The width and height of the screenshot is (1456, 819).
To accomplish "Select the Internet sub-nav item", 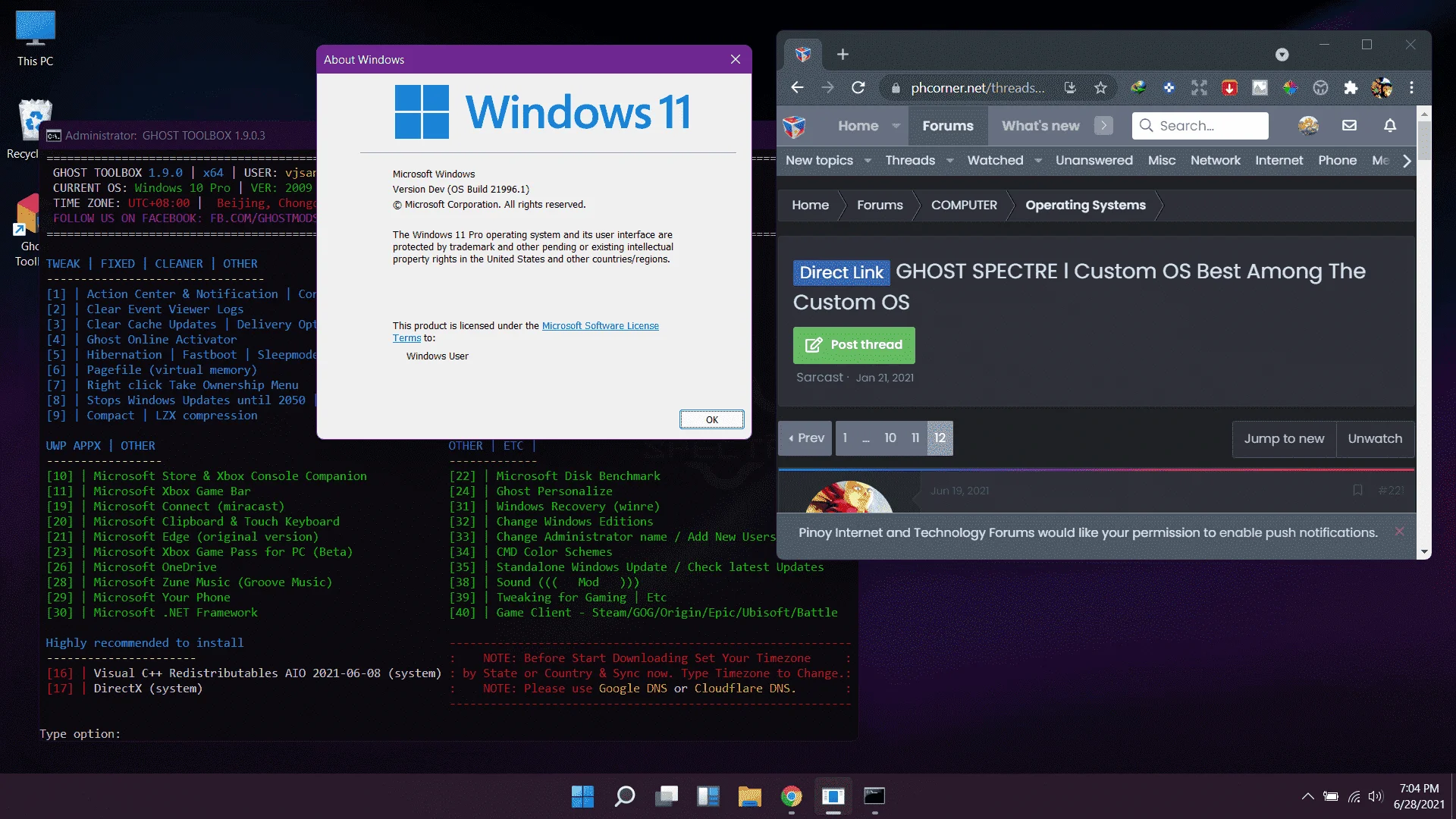I will (1279, 161).
